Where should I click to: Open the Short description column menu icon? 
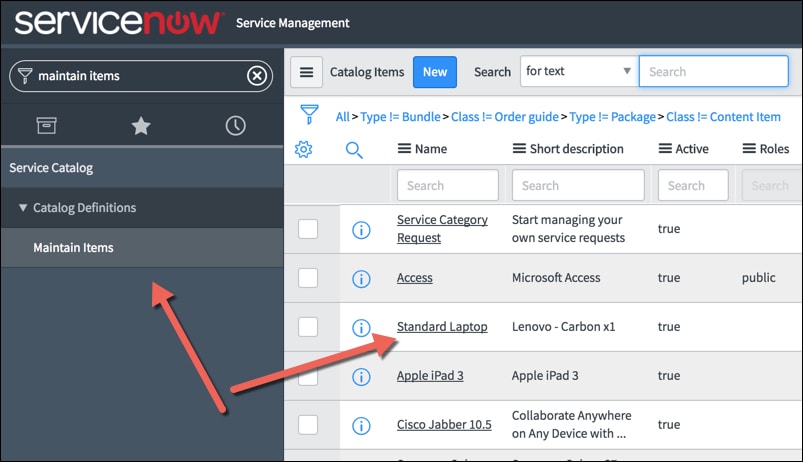pyautogui.click(x=519, y=149)
